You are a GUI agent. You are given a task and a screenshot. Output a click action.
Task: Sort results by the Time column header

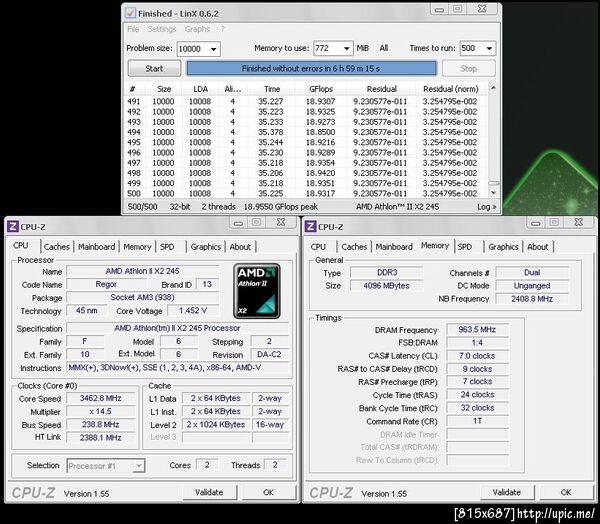click(x=272, y=89)
